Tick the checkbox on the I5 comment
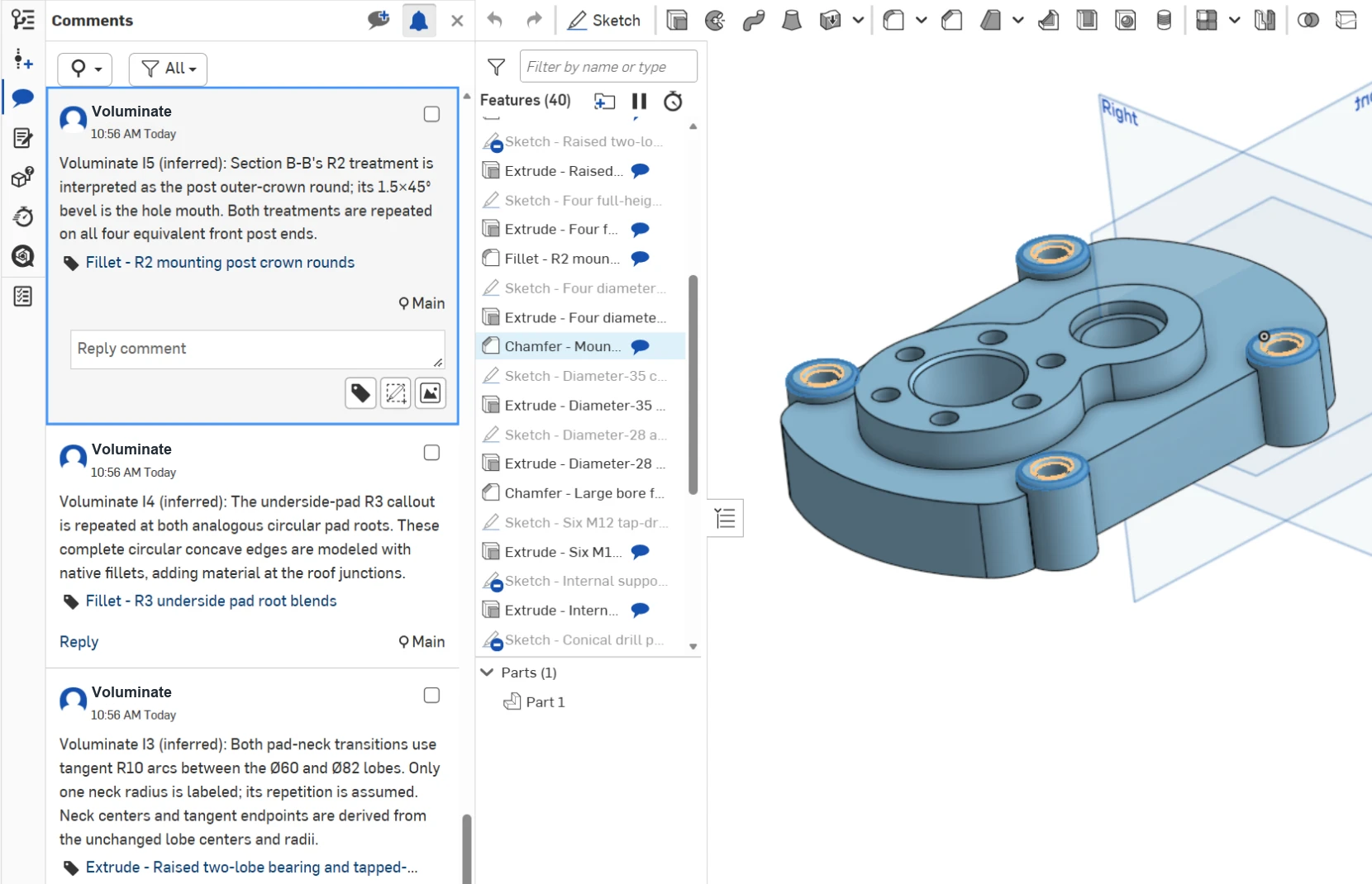 [x=431, y=114]
